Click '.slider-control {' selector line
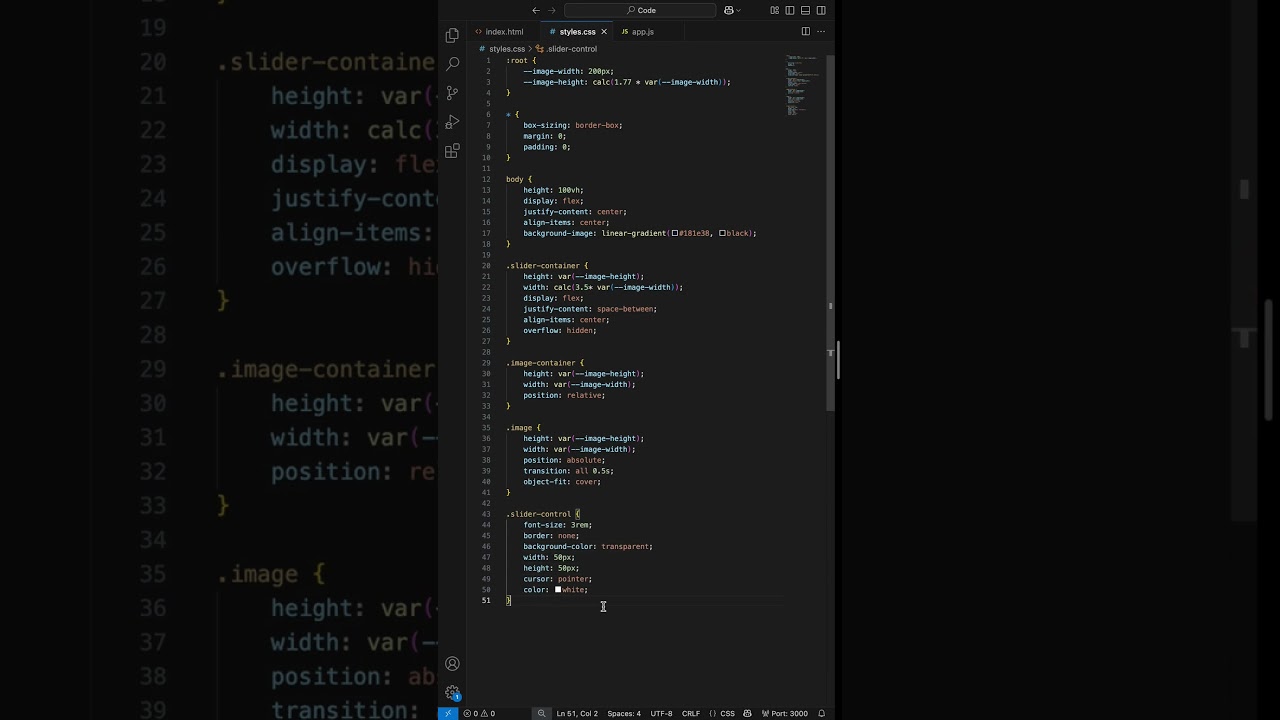Viewport: 1280px width, 720px height. tap(543, 514)
